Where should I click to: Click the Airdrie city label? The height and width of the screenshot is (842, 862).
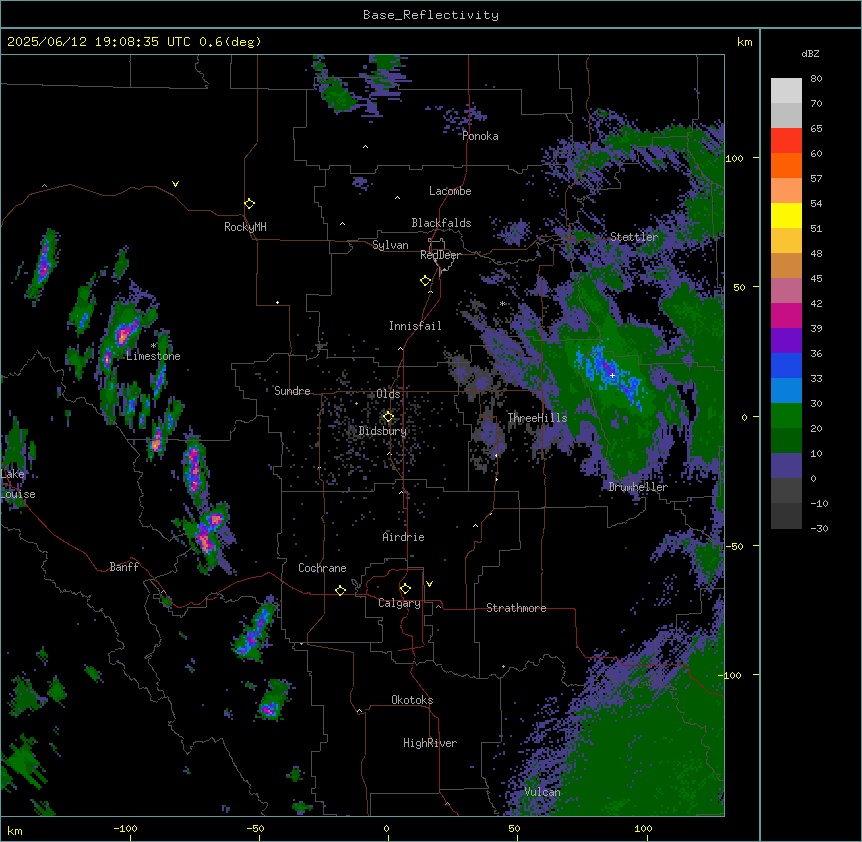pyautogui.click(x=403, y=537)
